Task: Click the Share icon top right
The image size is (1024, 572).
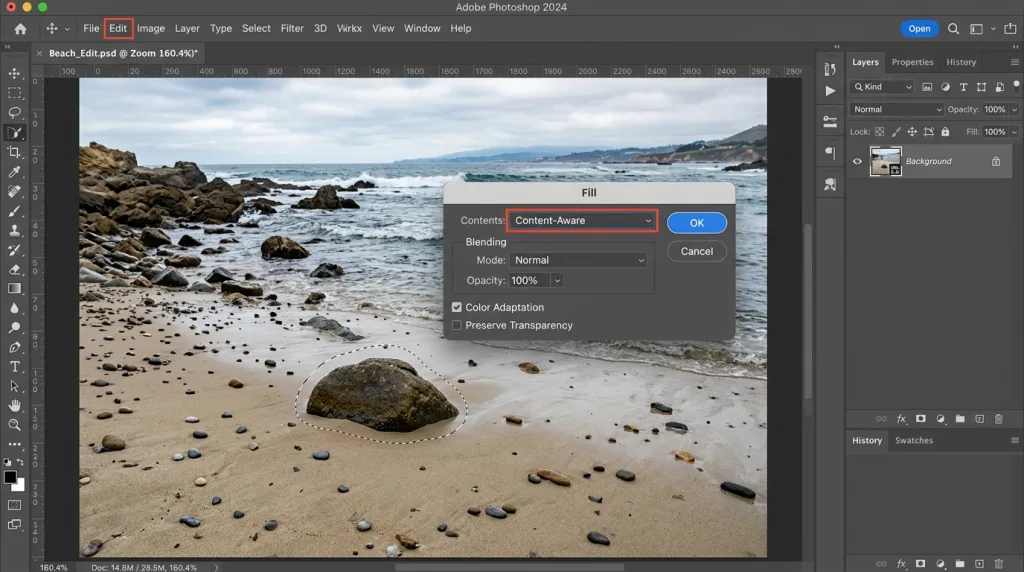Action: pos(1010,29)
